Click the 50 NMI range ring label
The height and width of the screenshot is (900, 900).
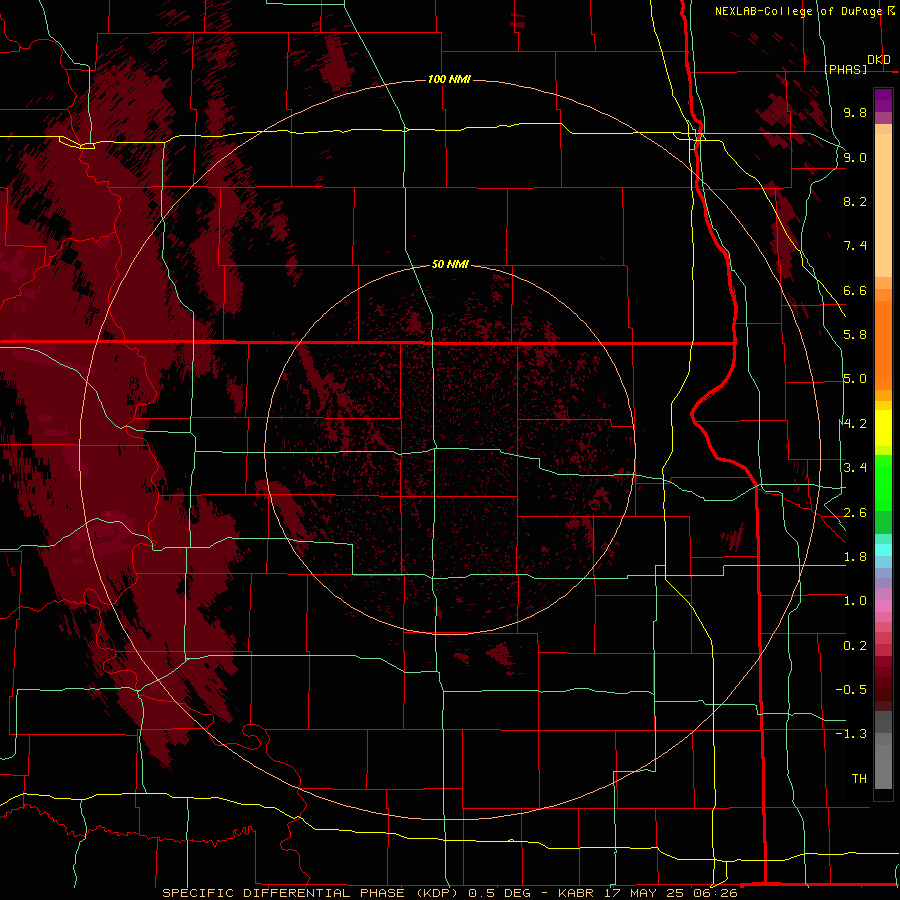point(450,264)
